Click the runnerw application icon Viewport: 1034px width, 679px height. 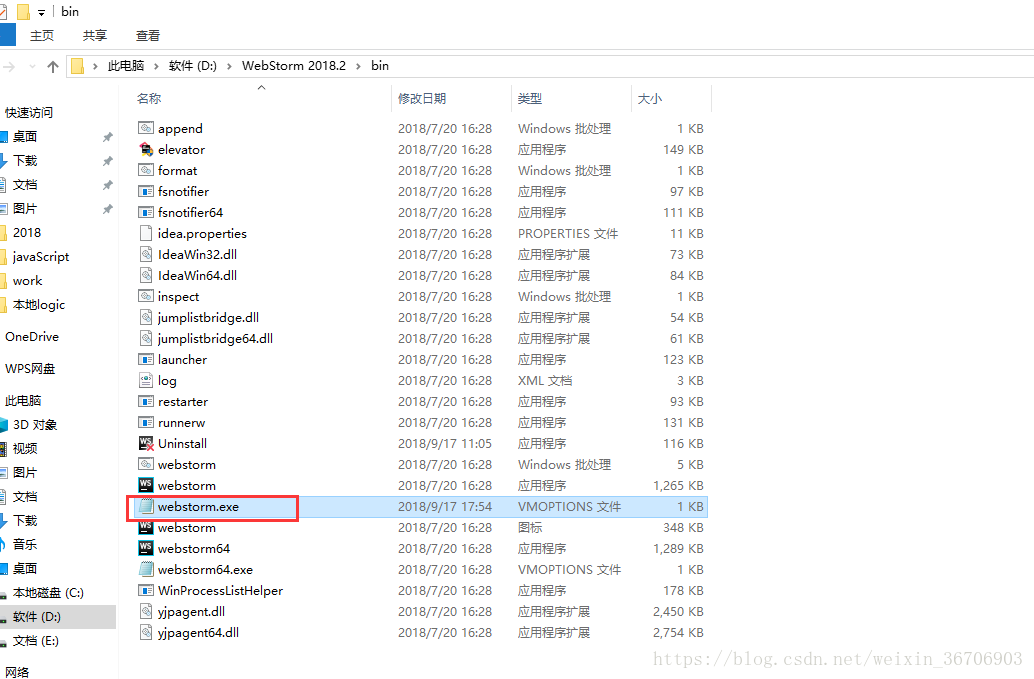point(146,423)
